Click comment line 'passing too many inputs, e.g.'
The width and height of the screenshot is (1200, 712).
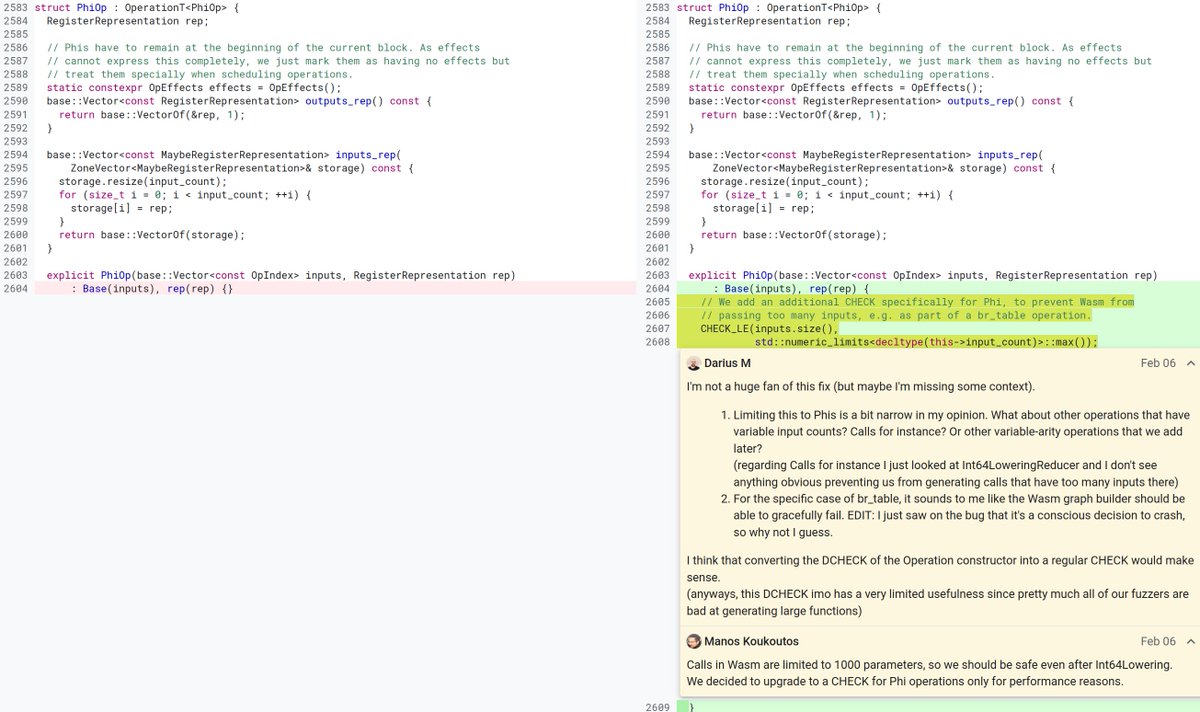click(x=896, y=315)
